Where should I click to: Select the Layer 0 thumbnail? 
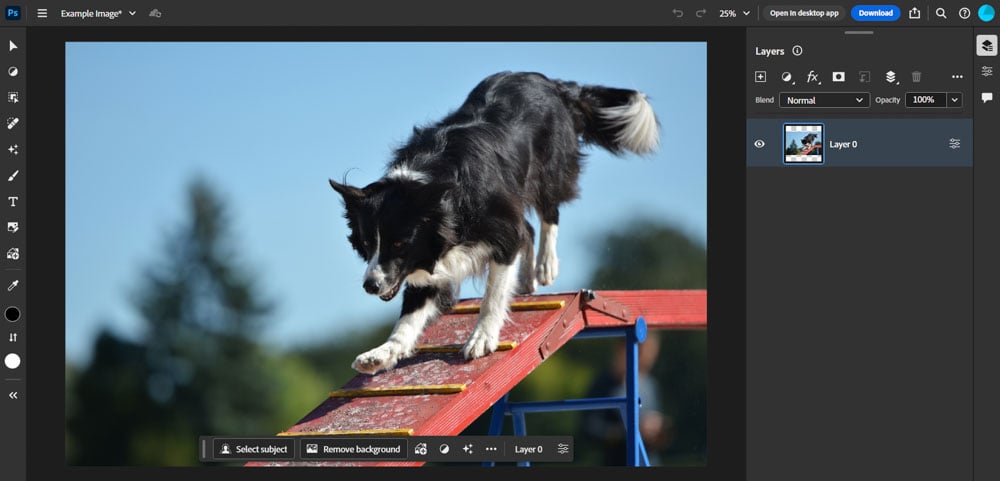[804, 144]
